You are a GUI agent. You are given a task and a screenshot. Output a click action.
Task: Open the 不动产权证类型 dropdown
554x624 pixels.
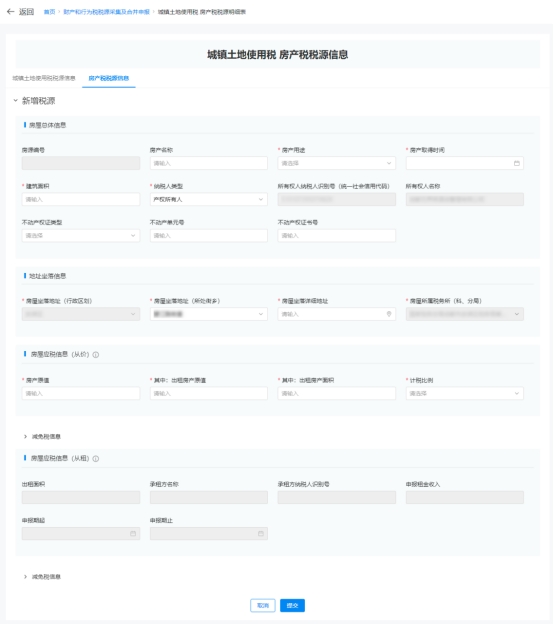click(81, 236)
